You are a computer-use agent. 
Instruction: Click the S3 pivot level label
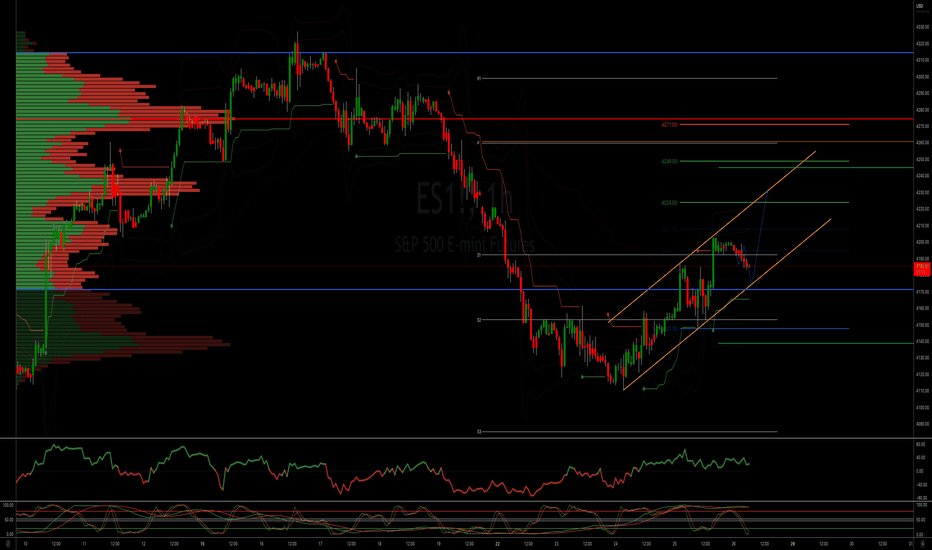point(479,432)
